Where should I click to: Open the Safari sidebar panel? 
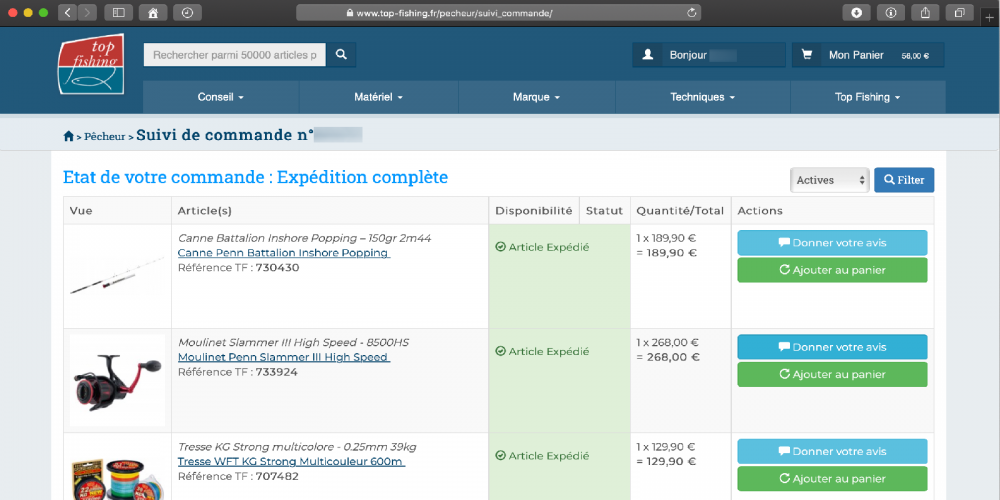pos(118,13)
